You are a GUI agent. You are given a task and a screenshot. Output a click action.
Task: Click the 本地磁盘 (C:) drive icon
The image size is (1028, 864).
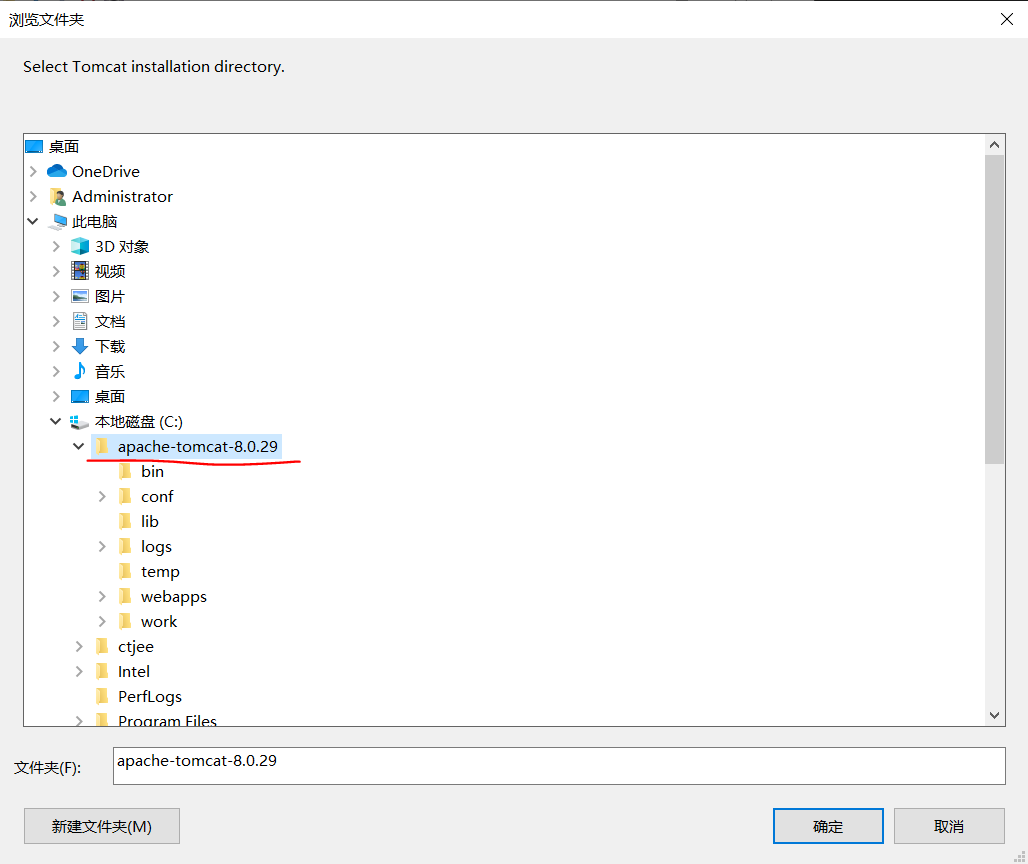(79, 422)
